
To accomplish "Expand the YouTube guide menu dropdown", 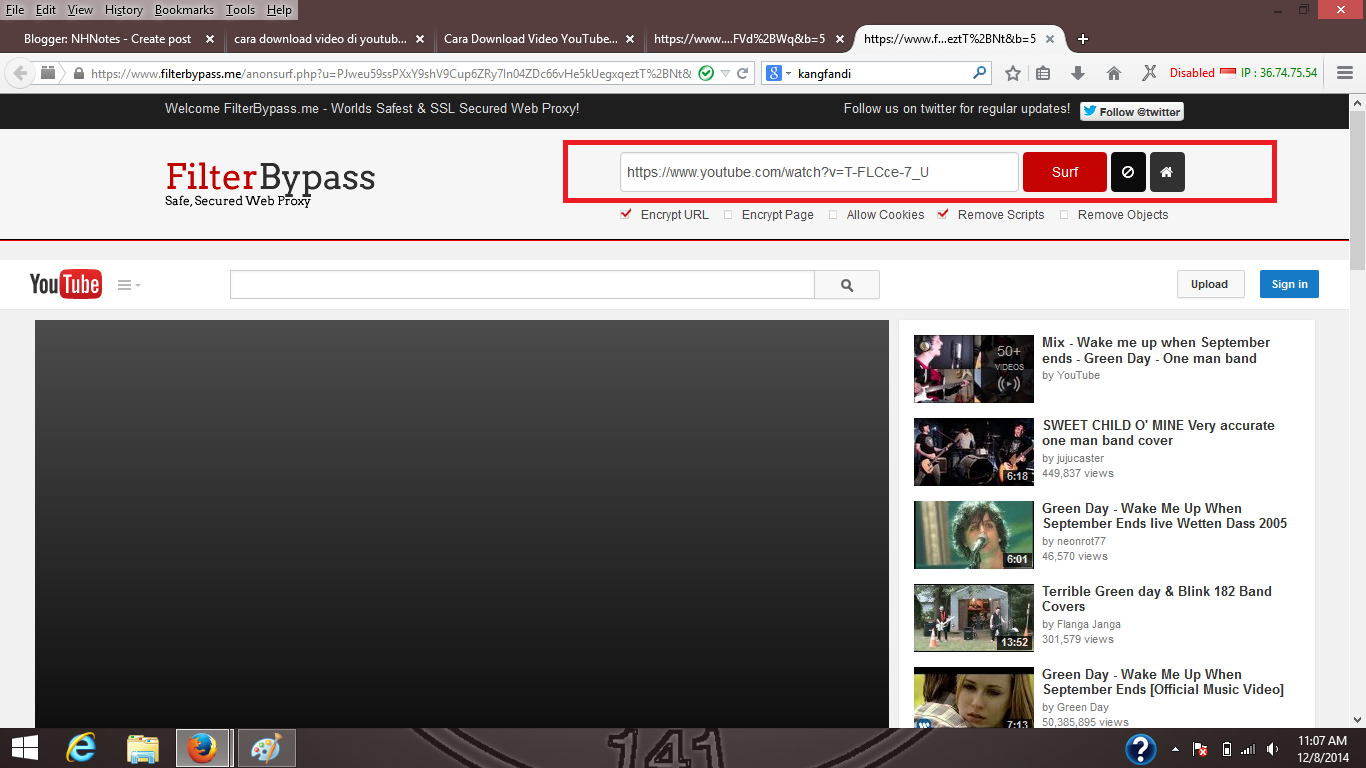I will click(129, 285).
